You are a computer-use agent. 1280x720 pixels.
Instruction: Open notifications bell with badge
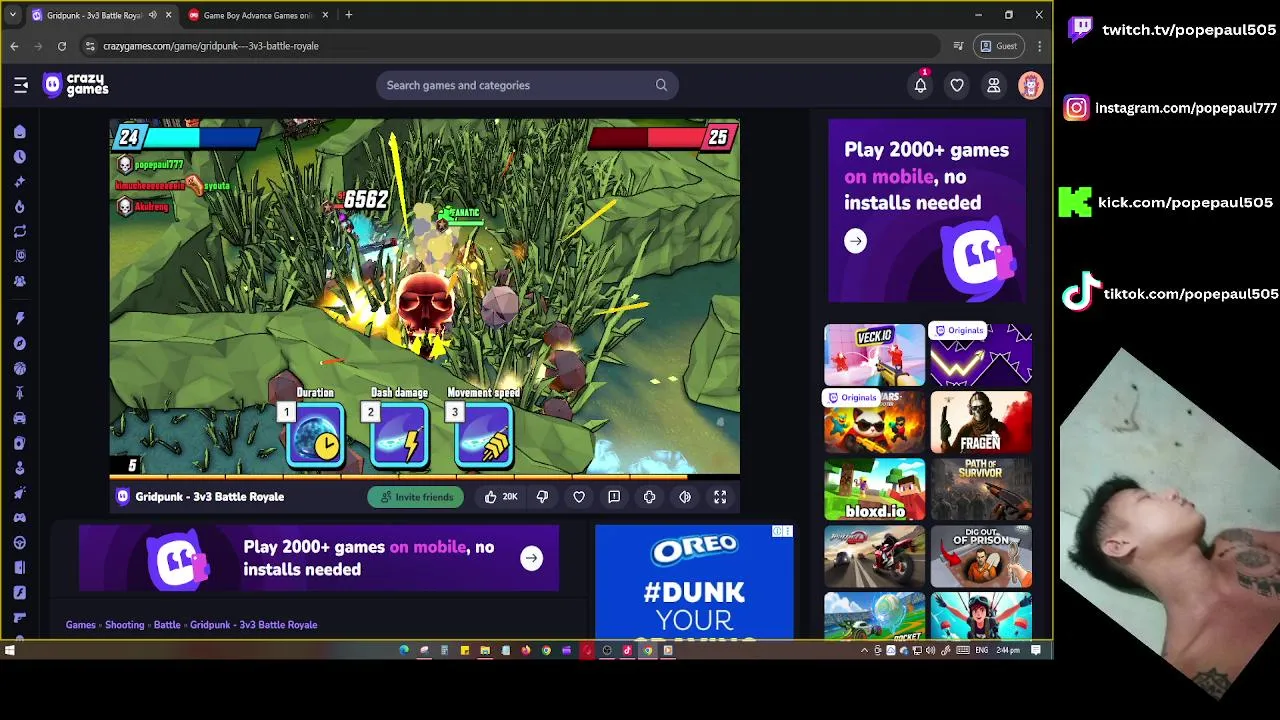[920, 85]
